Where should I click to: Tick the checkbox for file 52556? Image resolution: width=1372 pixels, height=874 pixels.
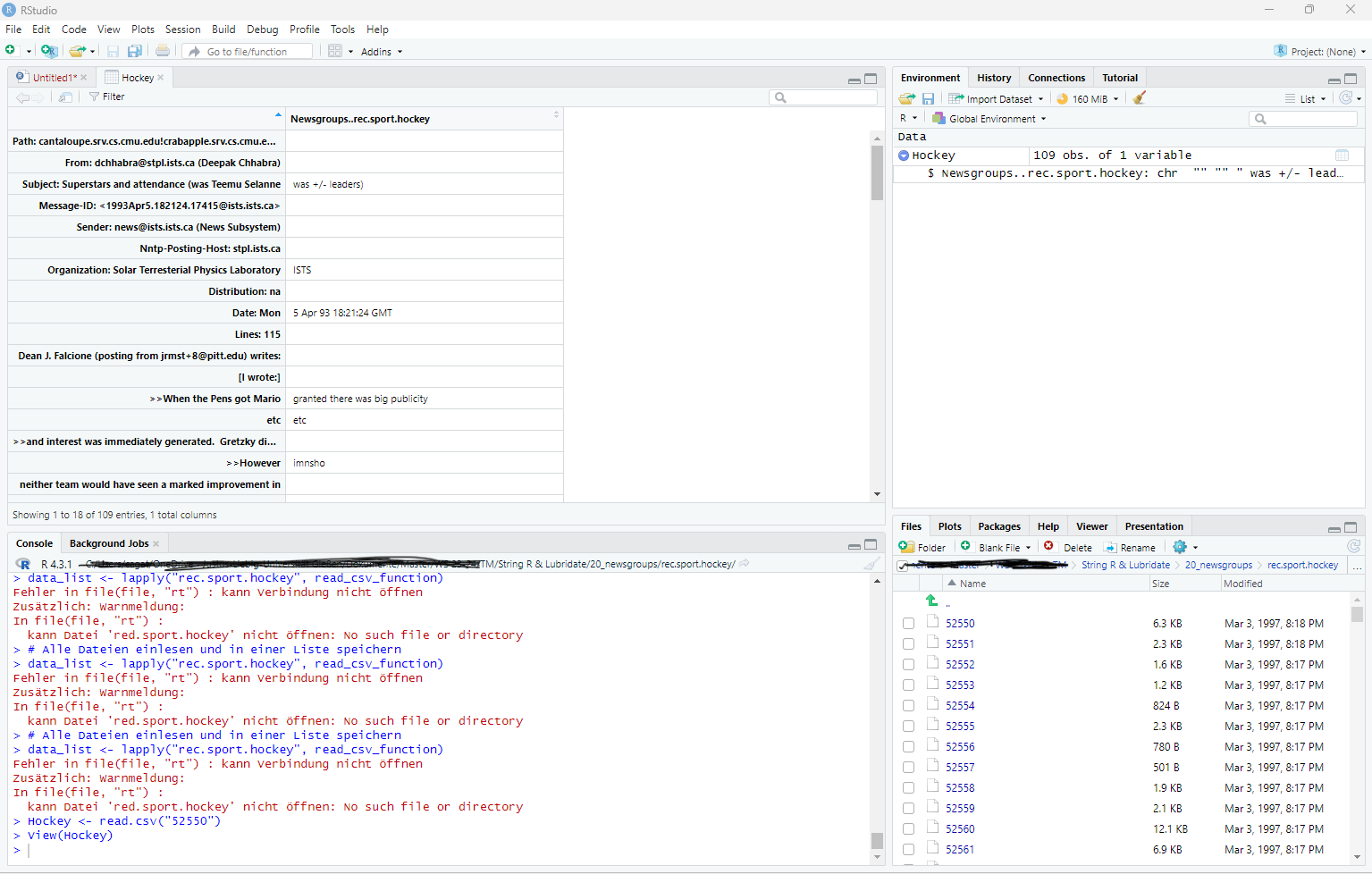[908, 747]
